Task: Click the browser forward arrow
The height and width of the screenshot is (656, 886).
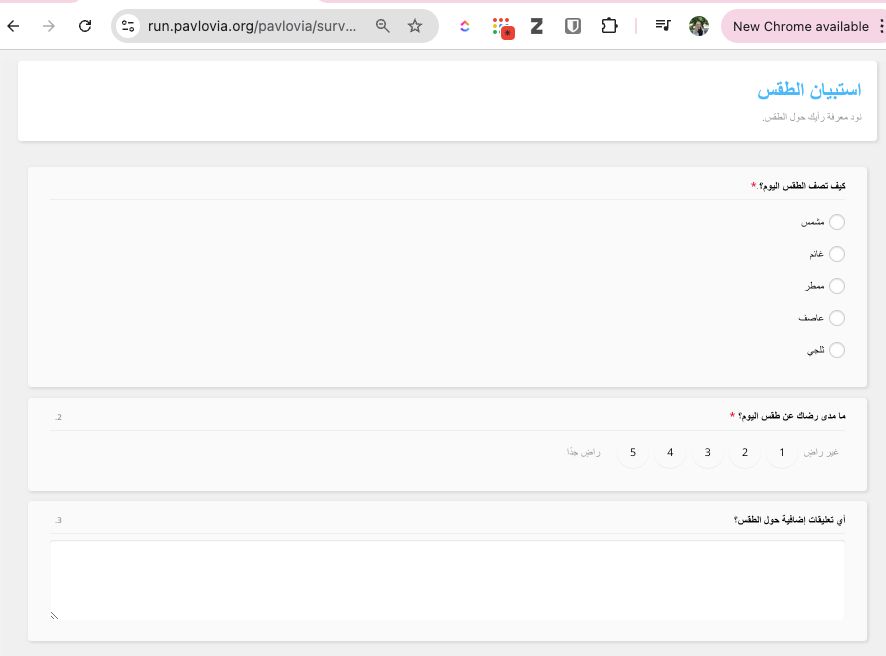Action: pyautogui.click(x=49, y=26)
